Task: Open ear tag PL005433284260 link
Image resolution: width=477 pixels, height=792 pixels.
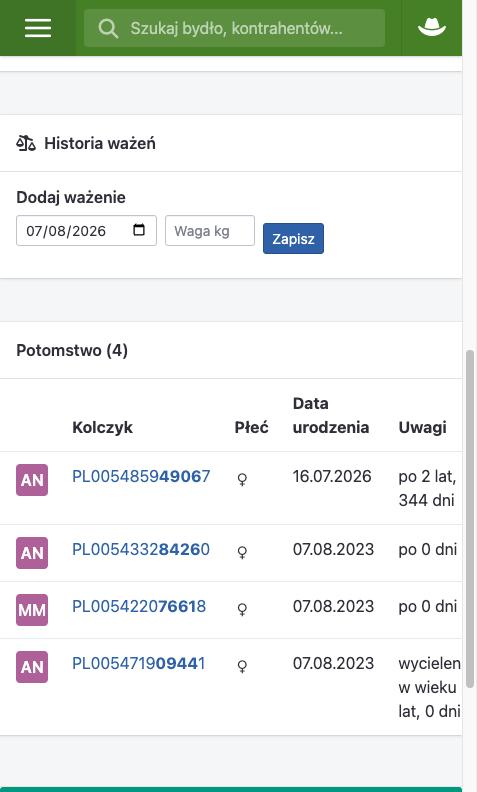Action: [x=141, y=549]
